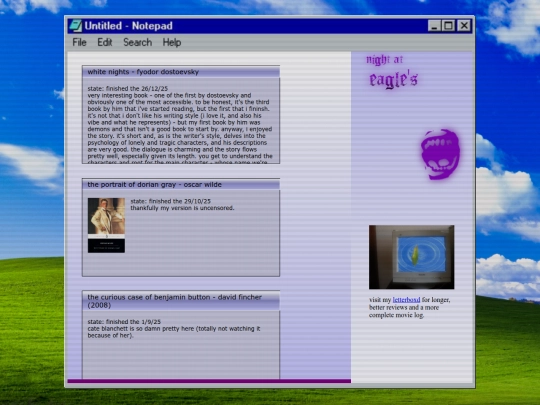The image size is (540, 405).
Task: Click the 'curious case of benjamin button' heading
Action: click(175, 301)
